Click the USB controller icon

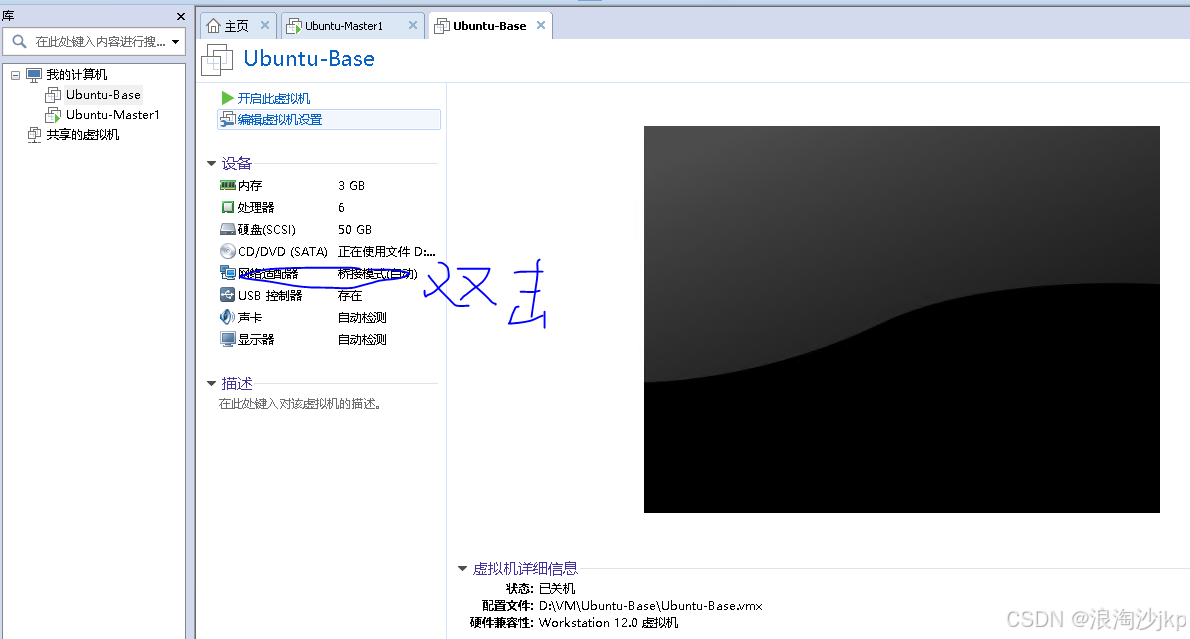click(x=228, y=294)
